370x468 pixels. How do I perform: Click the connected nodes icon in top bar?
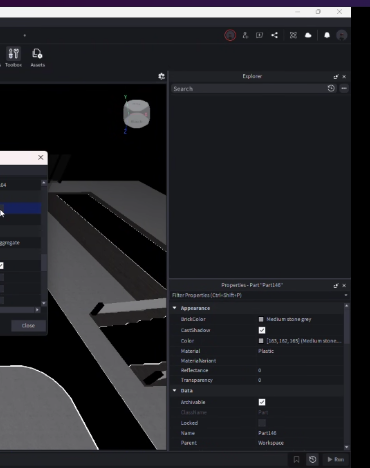pyautogui.click(x=293, y=35)
